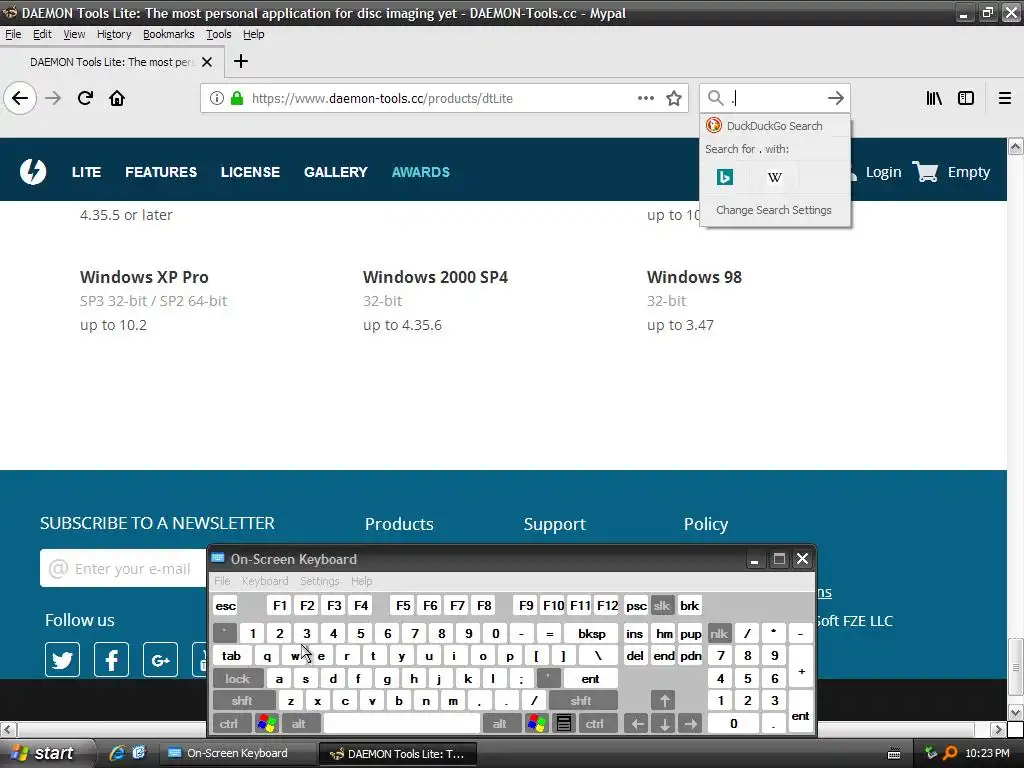Open the AWARDS site navigation link
Screen dimensions: 1024x768
[x=421, y=172]
